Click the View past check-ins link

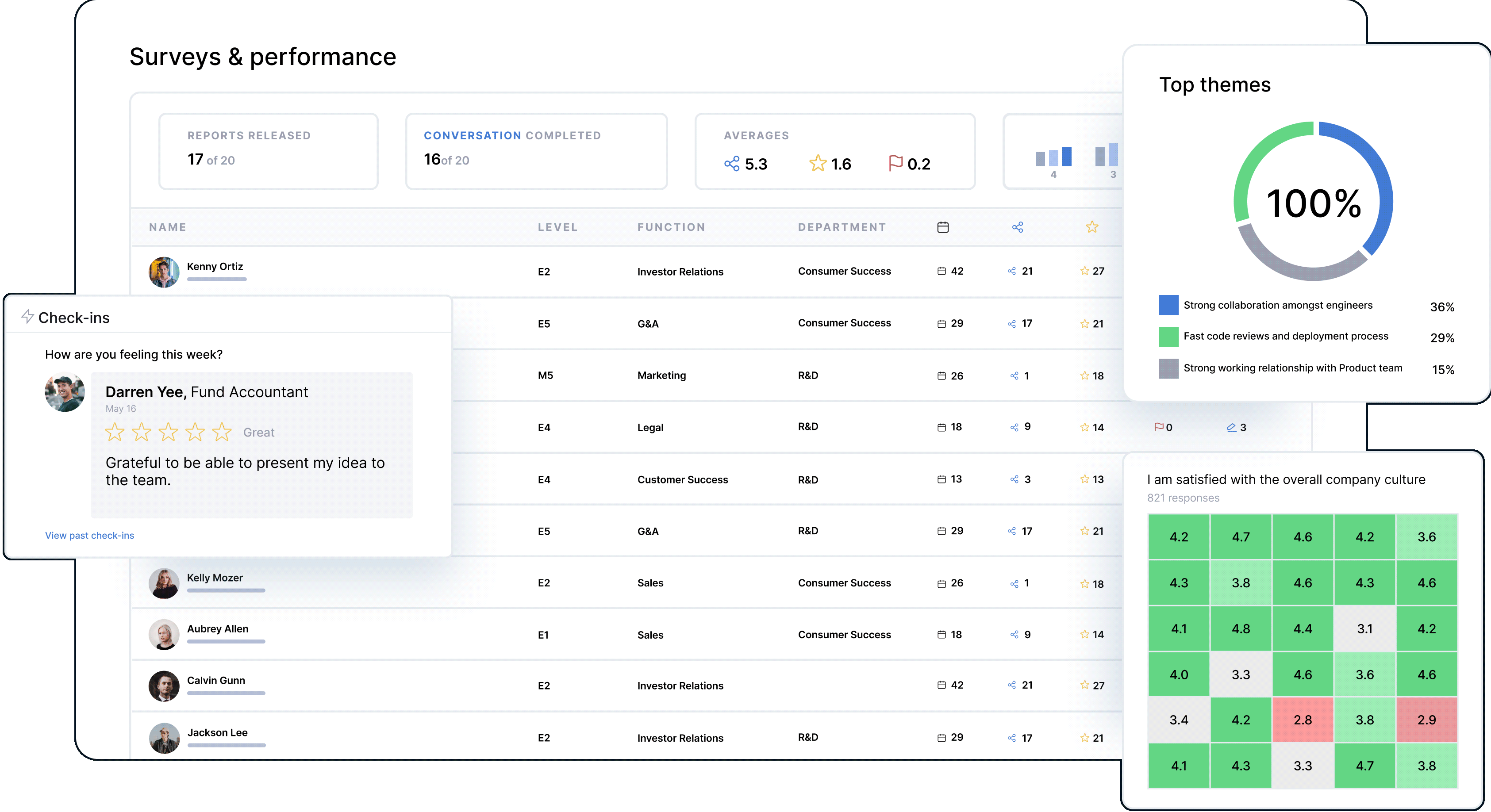[90, 535]
